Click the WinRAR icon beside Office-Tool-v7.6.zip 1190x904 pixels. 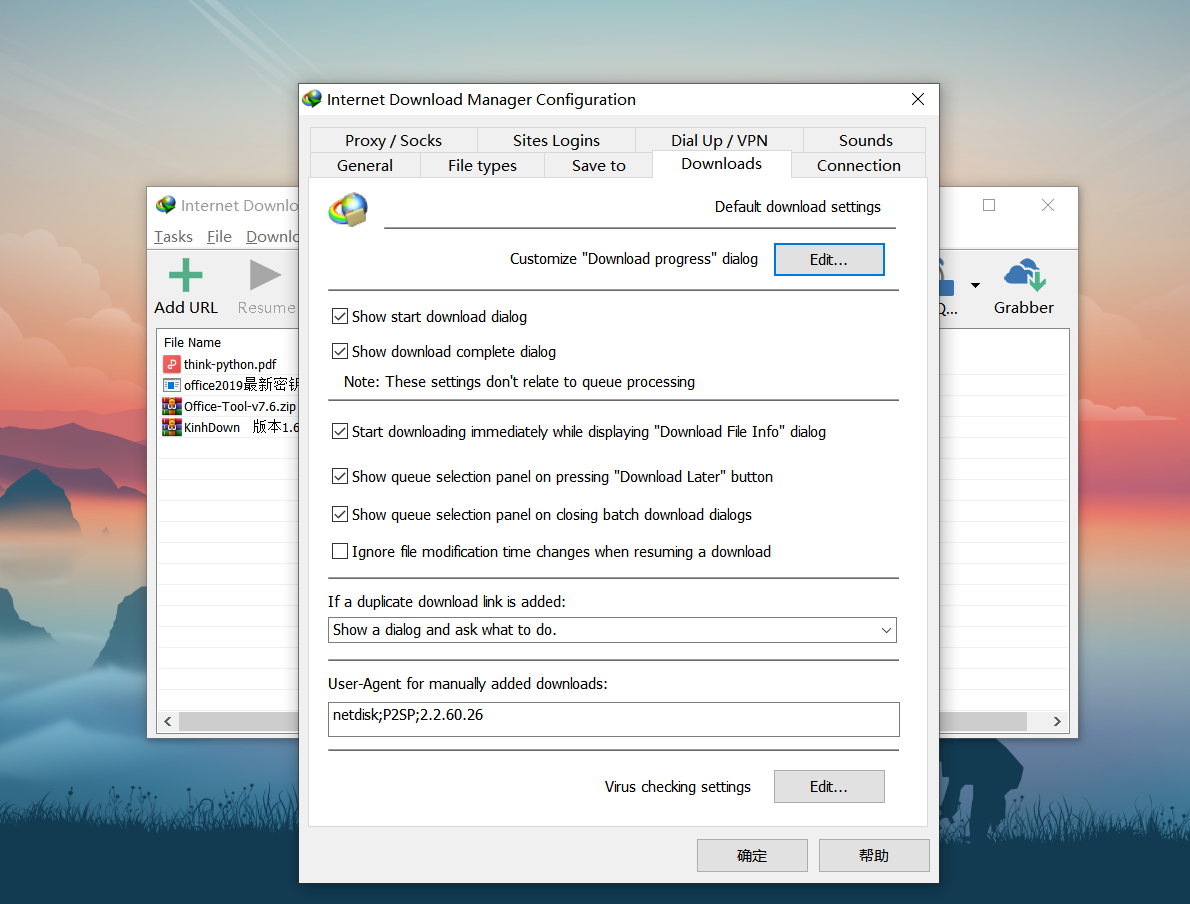coord(170,406)
